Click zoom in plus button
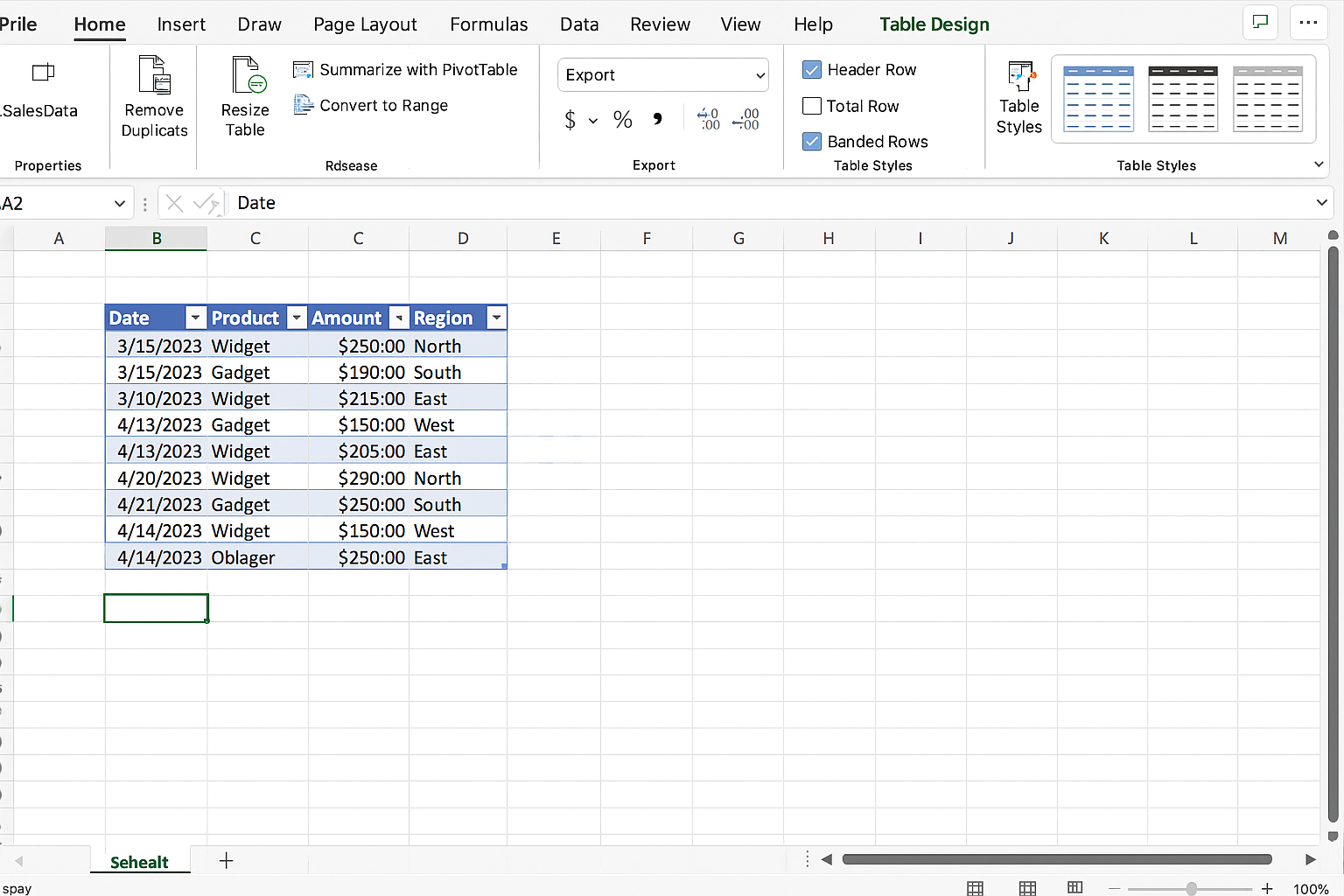1344x896 pixels. pos(1267,889)
